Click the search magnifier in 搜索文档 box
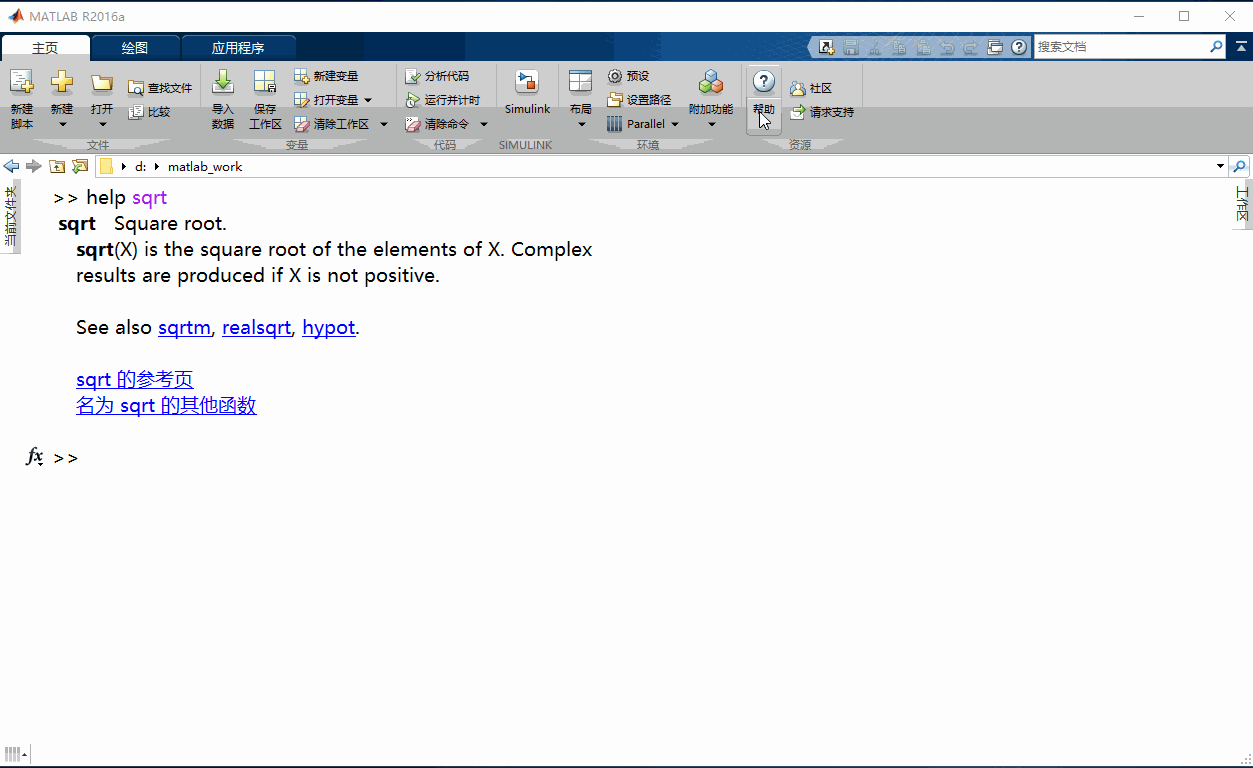 click(x=1216, y=46)
